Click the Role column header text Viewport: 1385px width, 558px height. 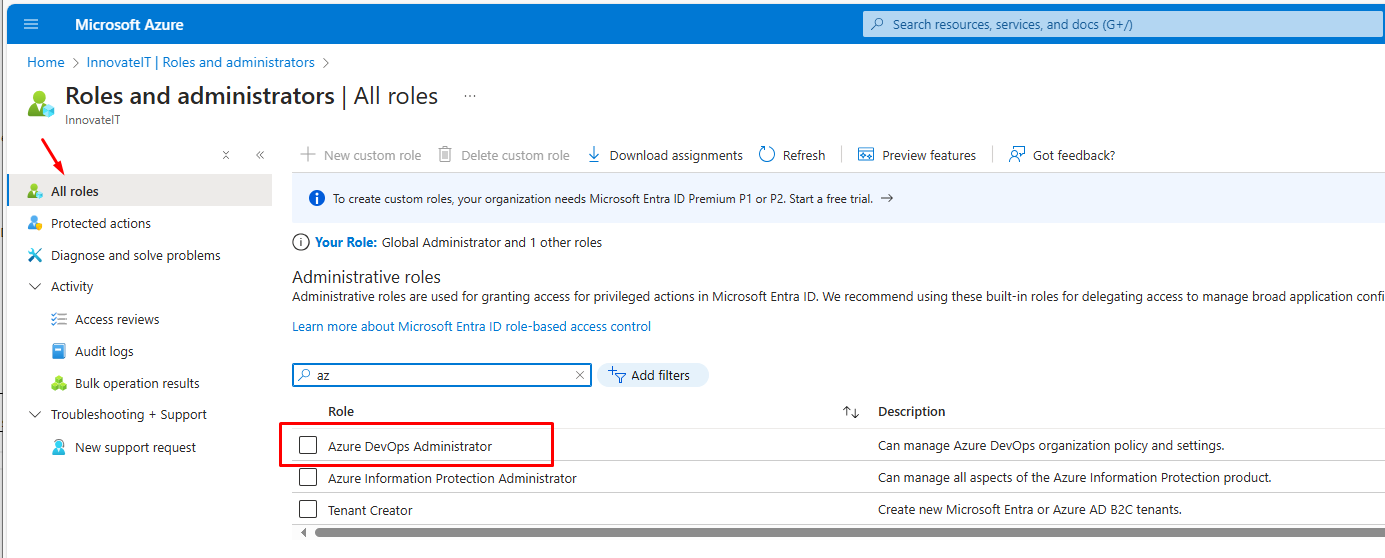[341, 411]
